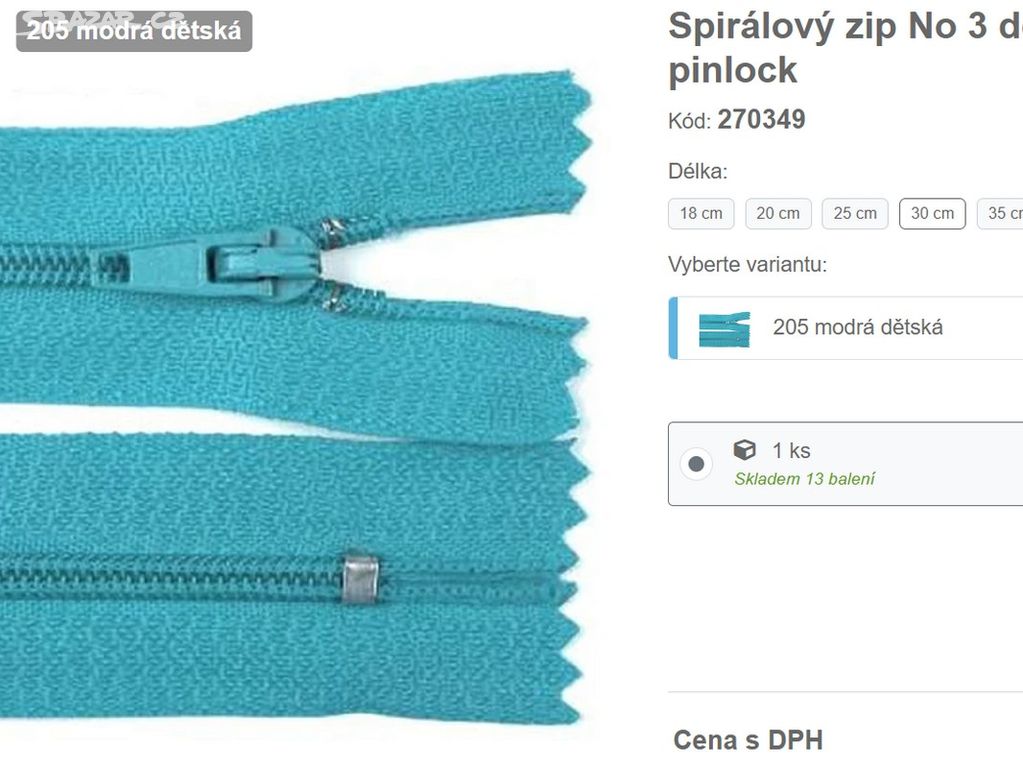Click the metal bottom stop on the zipper image
The image size is (1023, 768).
361,579
